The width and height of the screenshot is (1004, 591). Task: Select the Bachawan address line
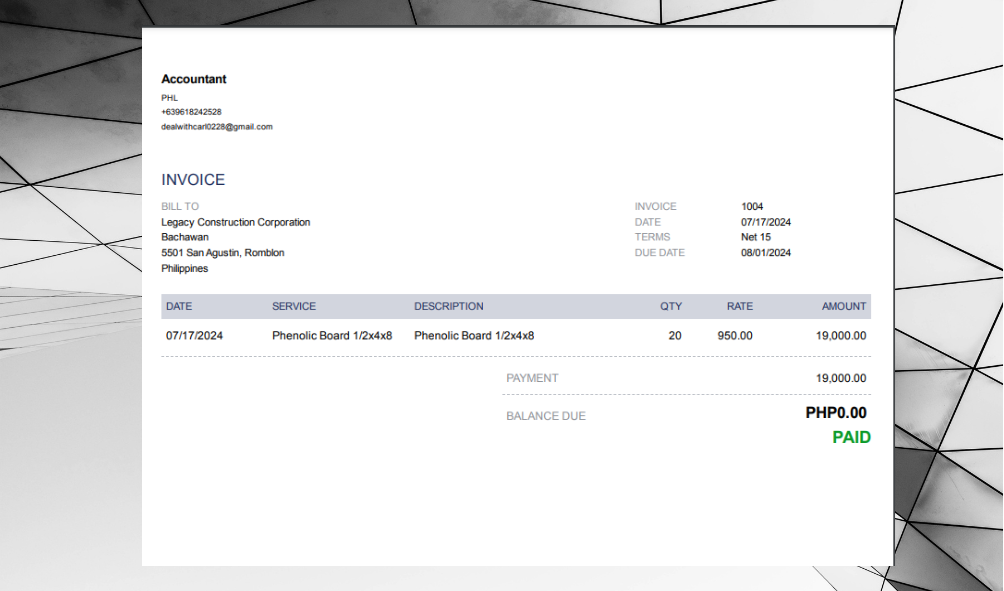[x=185, y=237]
